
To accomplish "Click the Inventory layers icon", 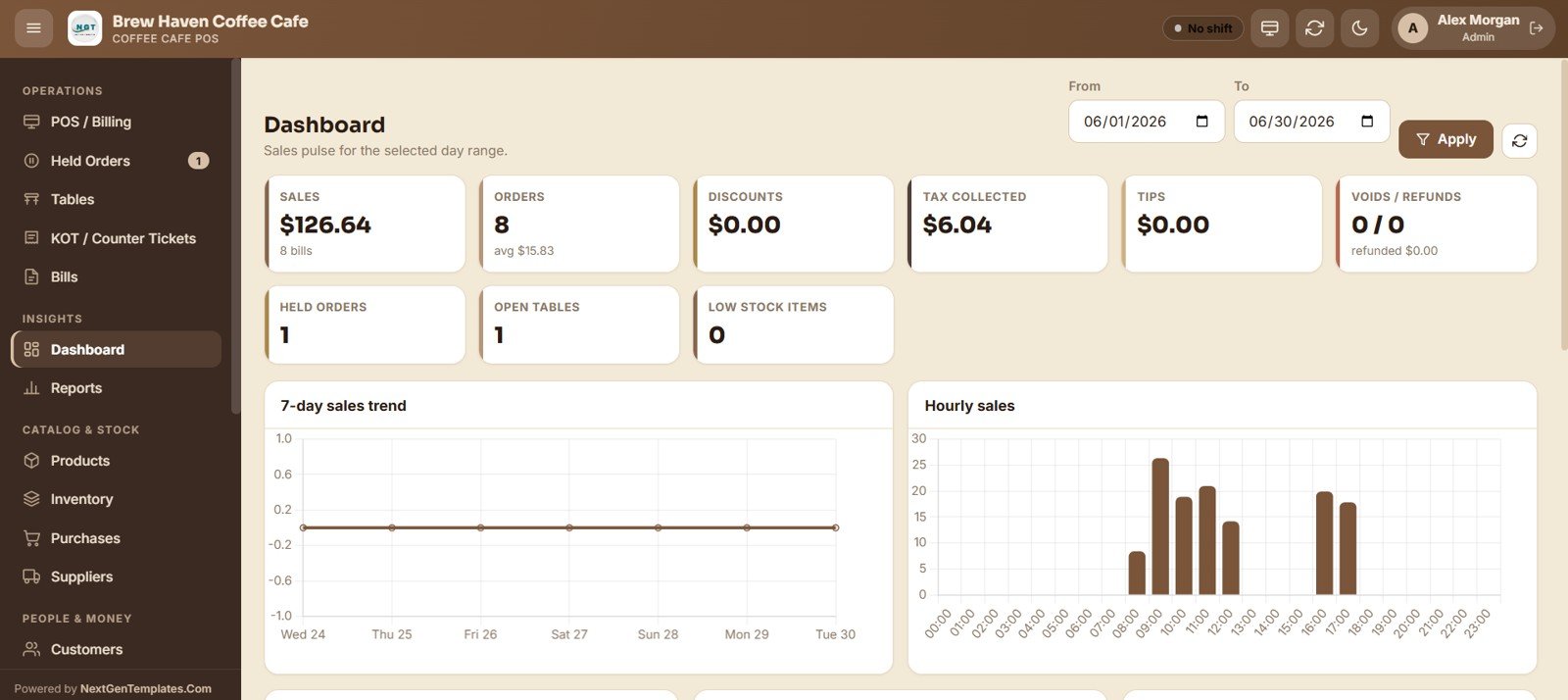I will click(31, 499).
